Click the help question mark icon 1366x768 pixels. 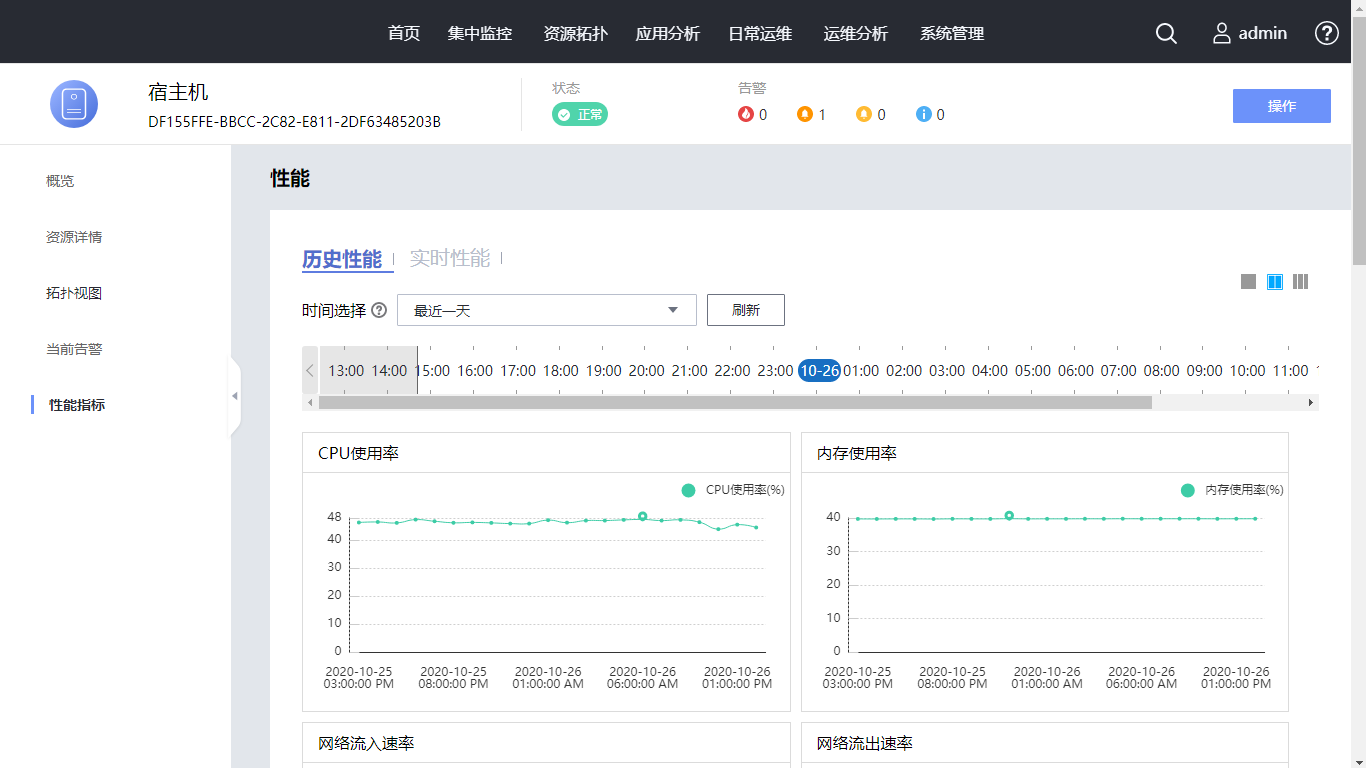(1326, 33)
